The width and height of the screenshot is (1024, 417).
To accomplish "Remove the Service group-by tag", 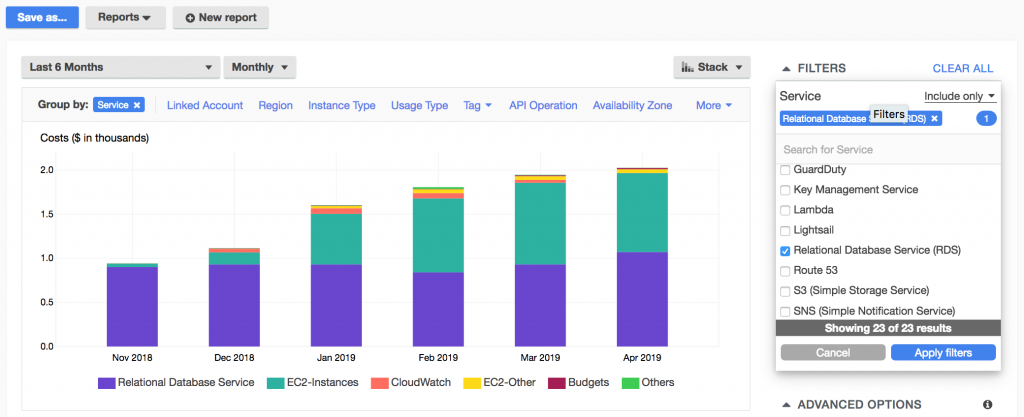I will click(137, 105).
